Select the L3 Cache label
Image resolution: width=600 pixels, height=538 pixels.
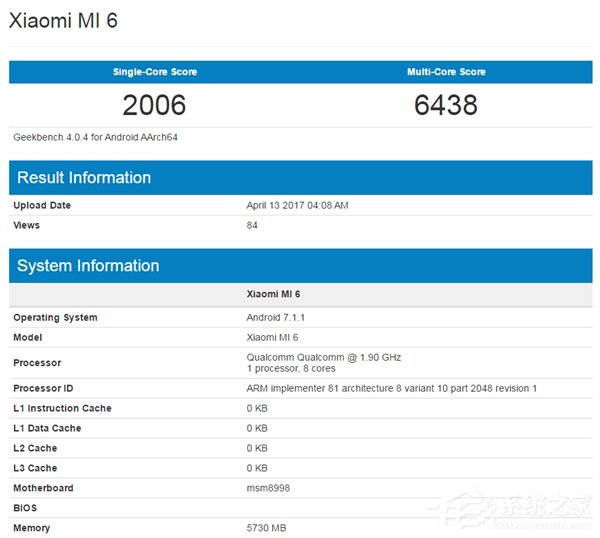coord(35,468)
